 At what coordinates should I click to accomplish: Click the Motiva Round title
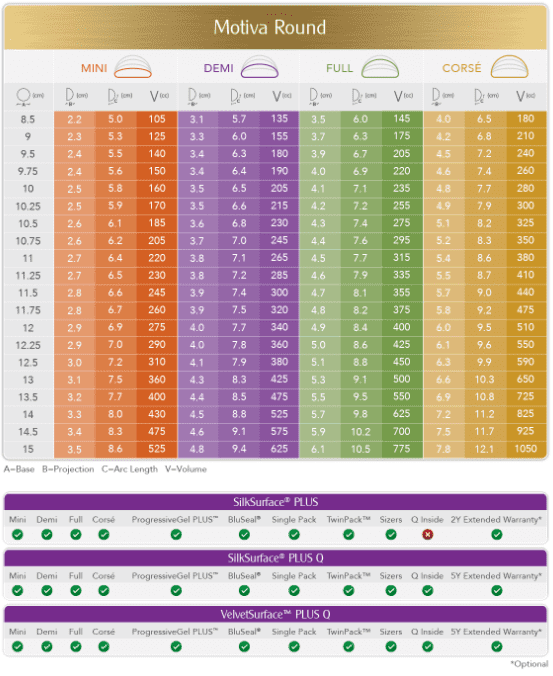click(x=270, y=27)
